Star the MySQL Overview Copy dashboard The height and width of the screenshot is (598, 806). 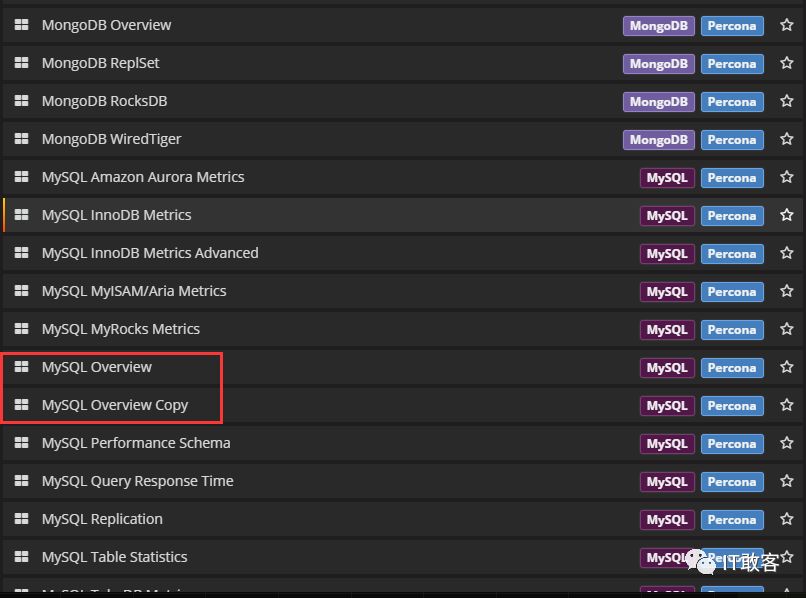point(786,405)
